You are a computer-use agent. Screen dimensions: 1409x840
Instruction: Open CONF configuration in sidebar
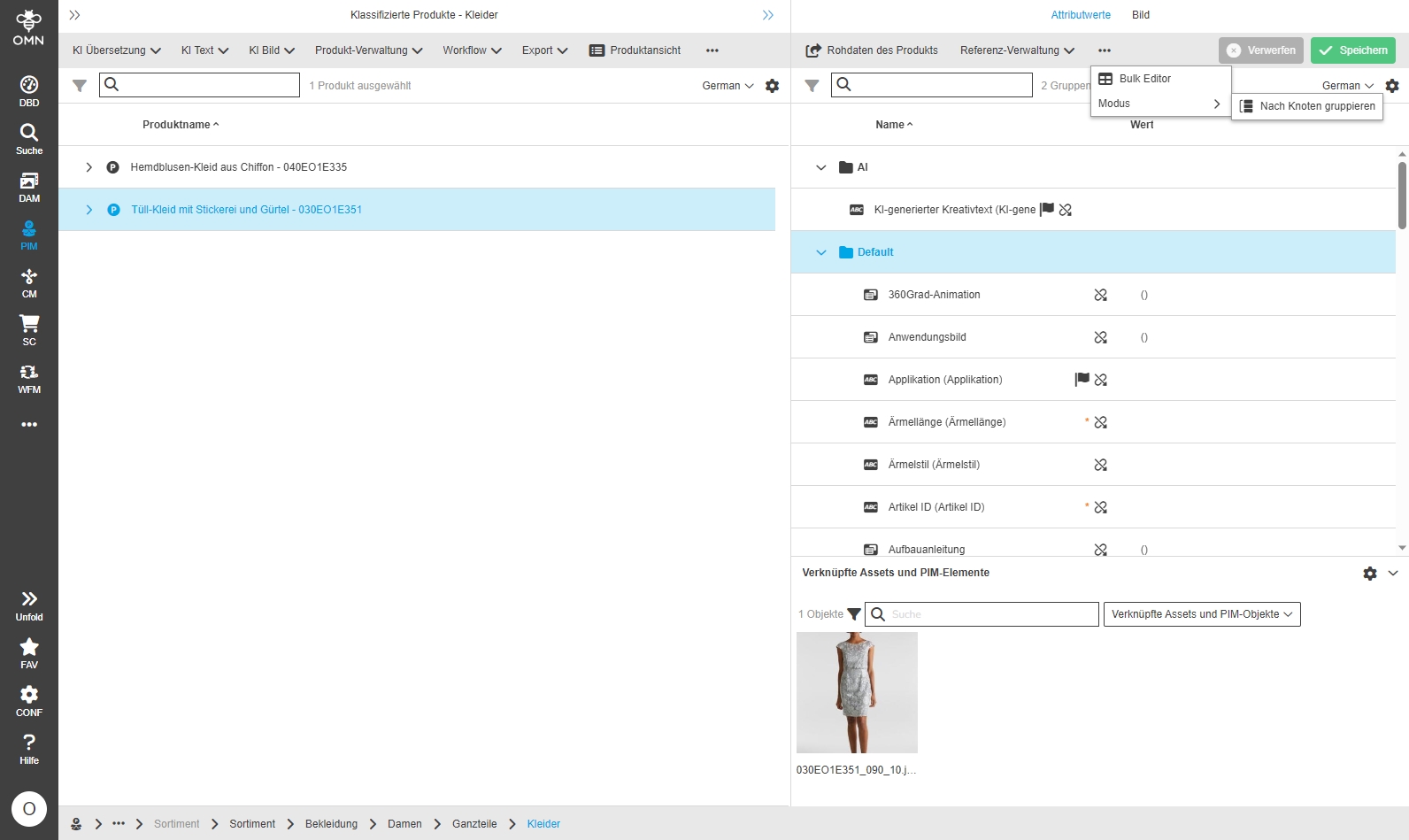coord(29,701)
